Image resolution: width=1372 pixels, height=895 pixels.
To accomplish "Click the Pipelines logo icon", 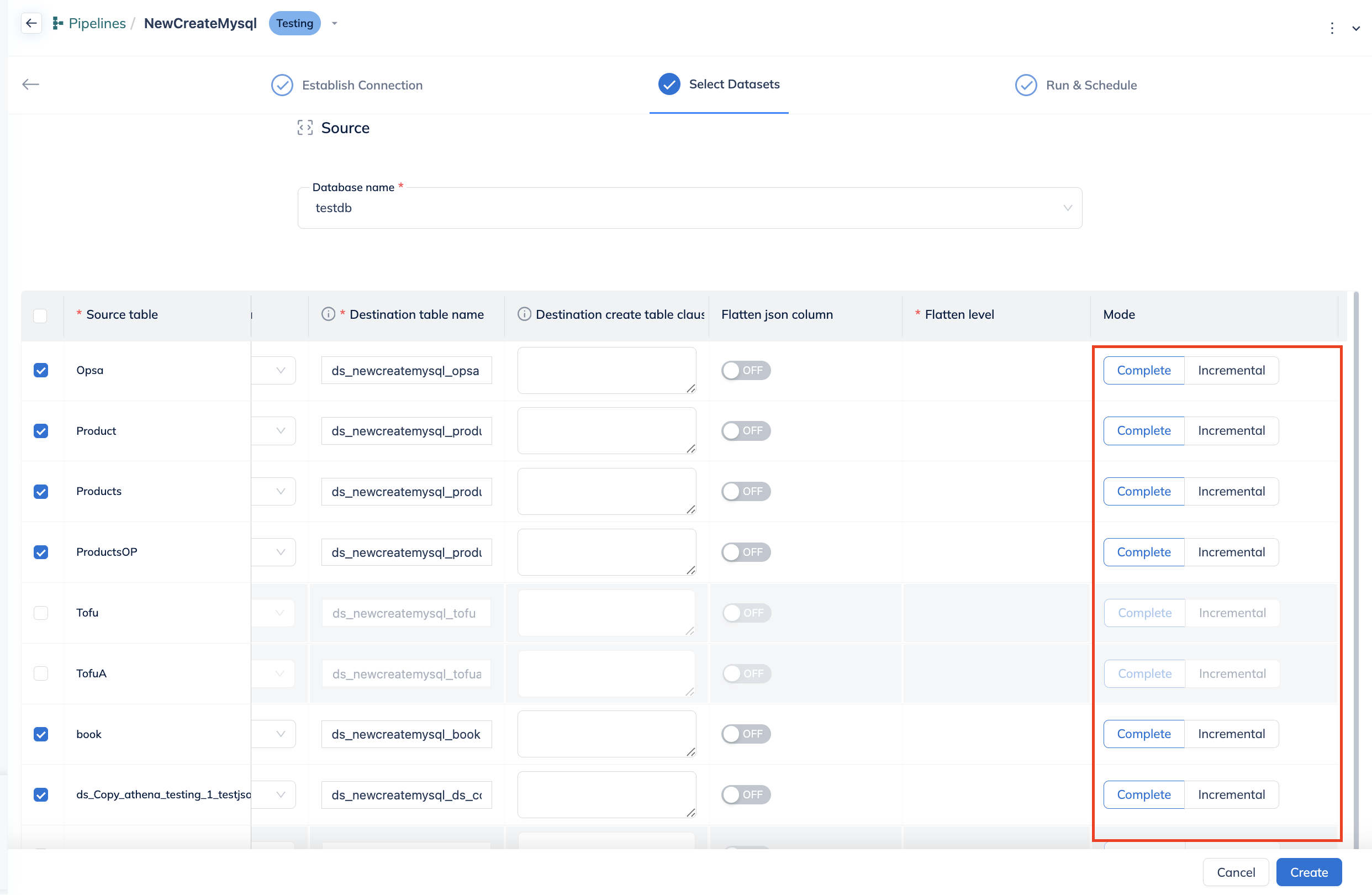I will click(x=57, y=23).
